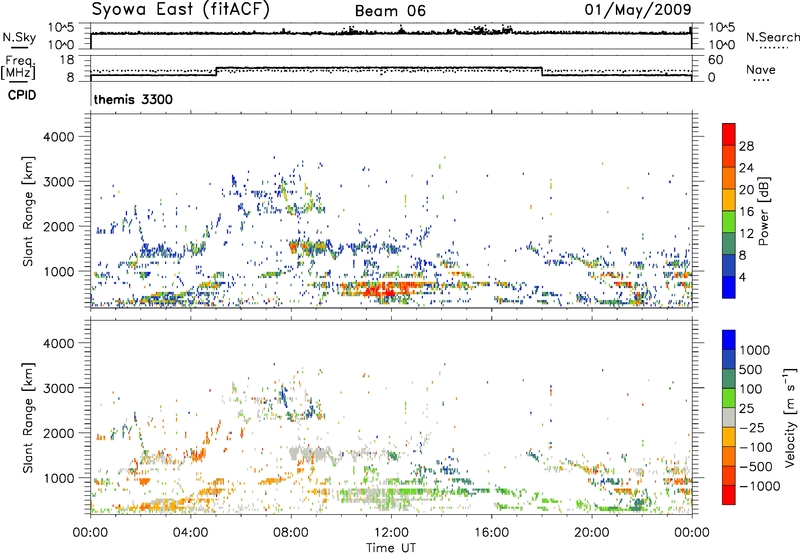Select the 'N.Sky' legend label

pos(19,37)
